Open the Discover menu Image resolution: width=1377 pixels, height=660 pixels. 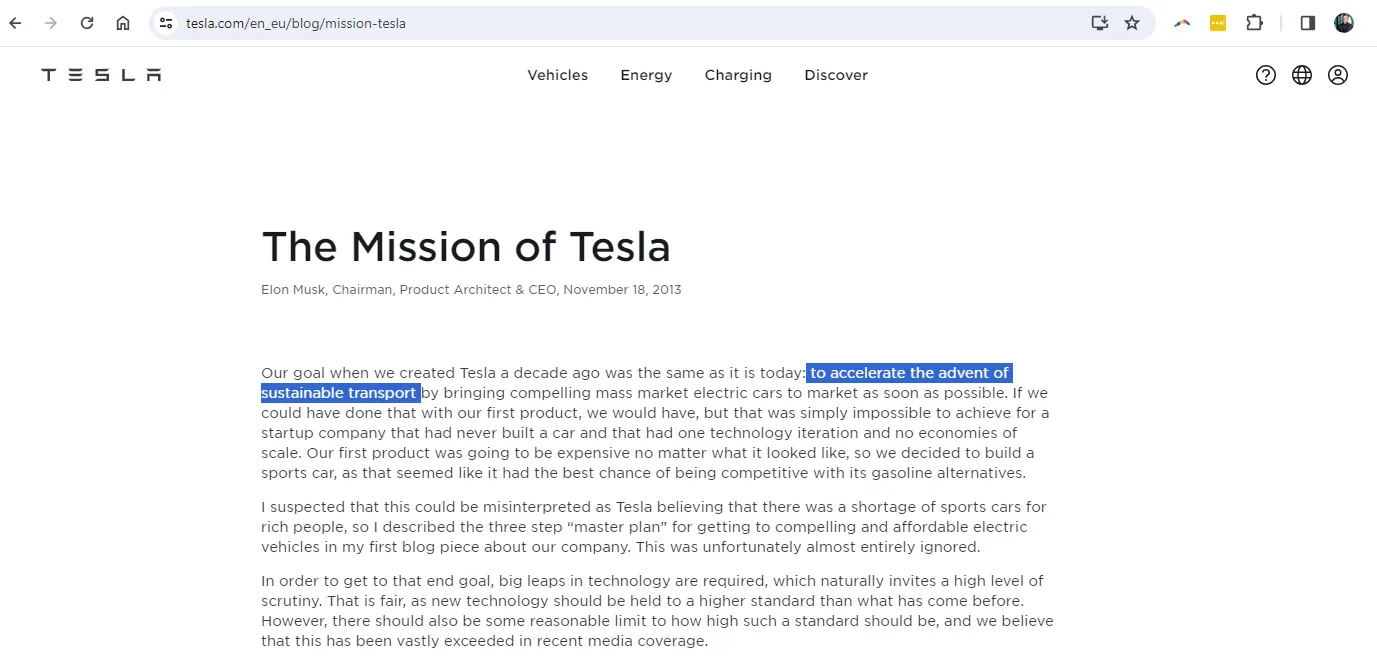point(836,75)
